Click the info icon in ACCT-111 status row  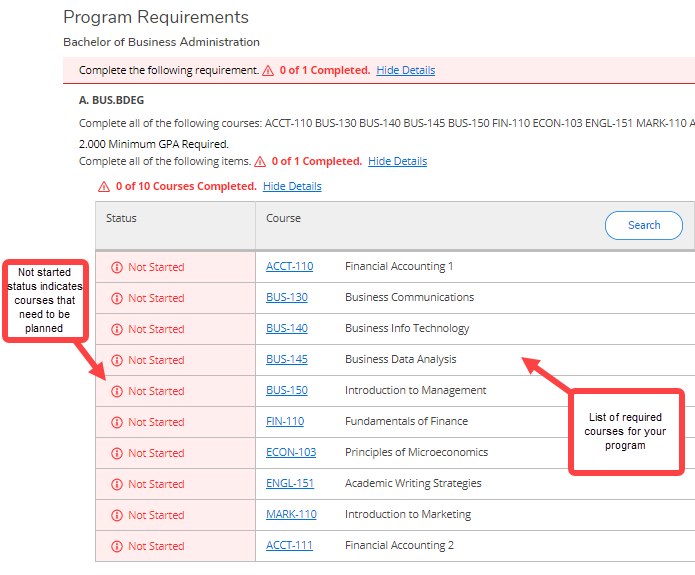coord(117,547)
